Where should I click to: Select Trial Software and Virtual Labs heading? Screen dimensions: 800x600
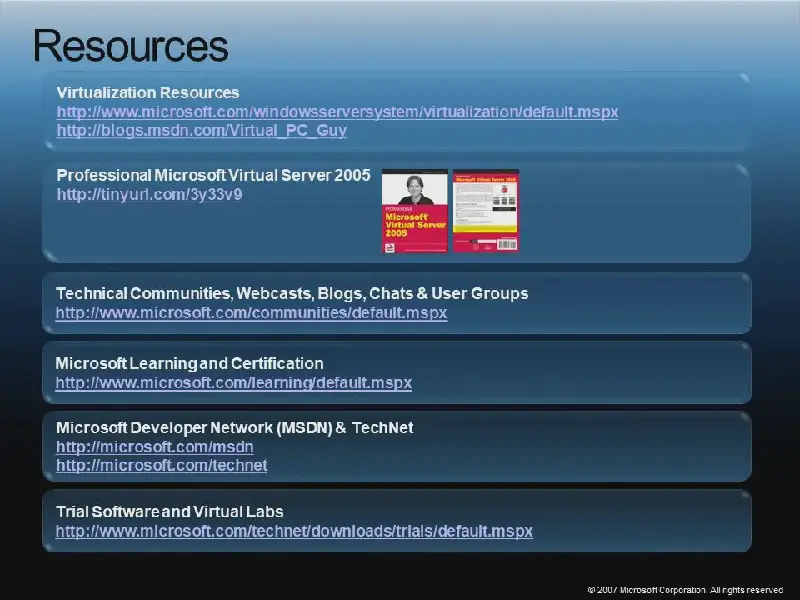click(169, 512)
